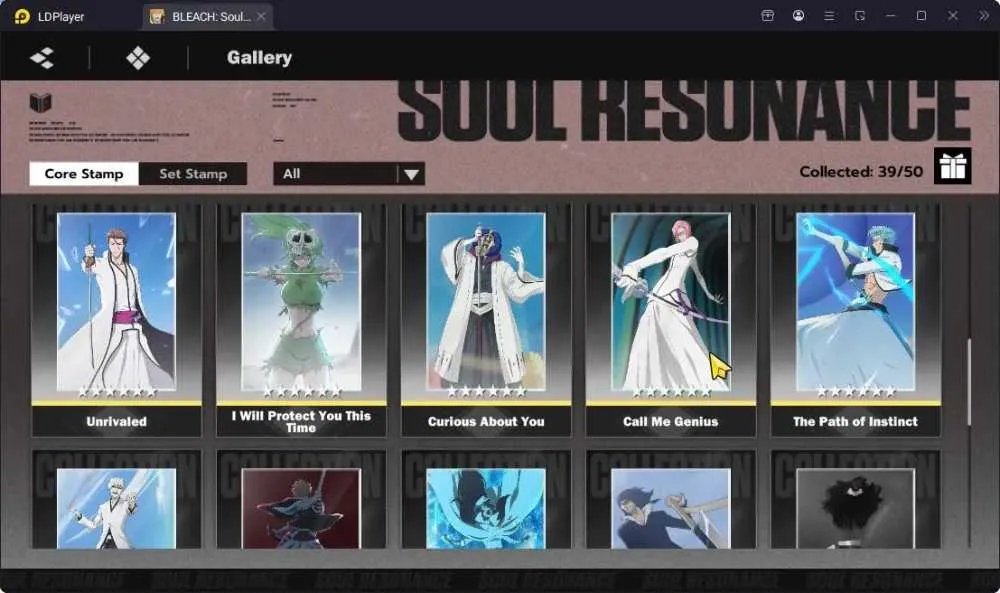
Task: Click the Gallery page title
Action: tap(260, 57)
